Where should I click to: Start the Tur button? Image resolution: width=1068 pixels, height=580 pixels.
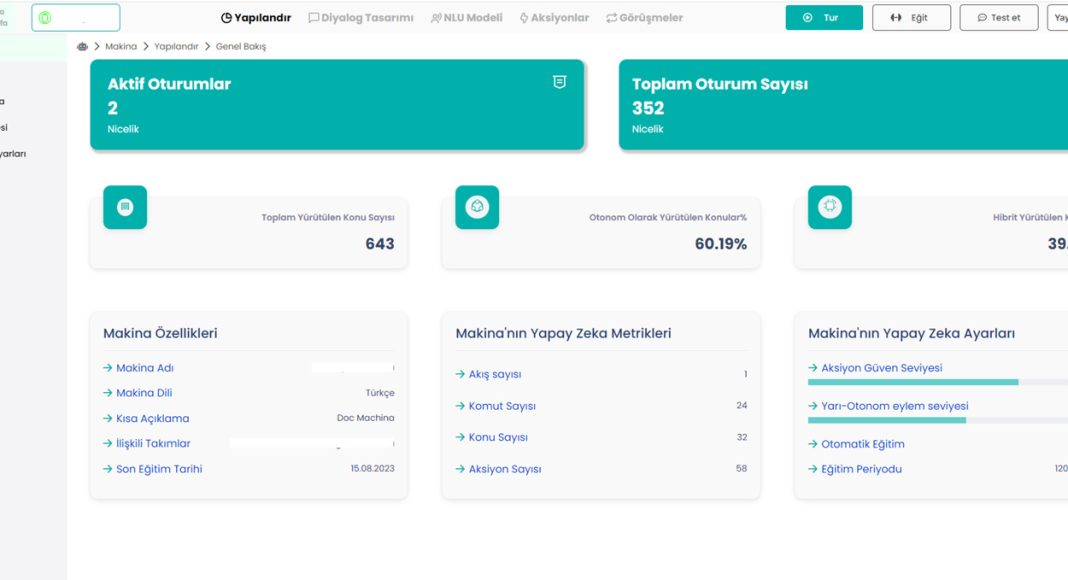[x=823, y=18]
